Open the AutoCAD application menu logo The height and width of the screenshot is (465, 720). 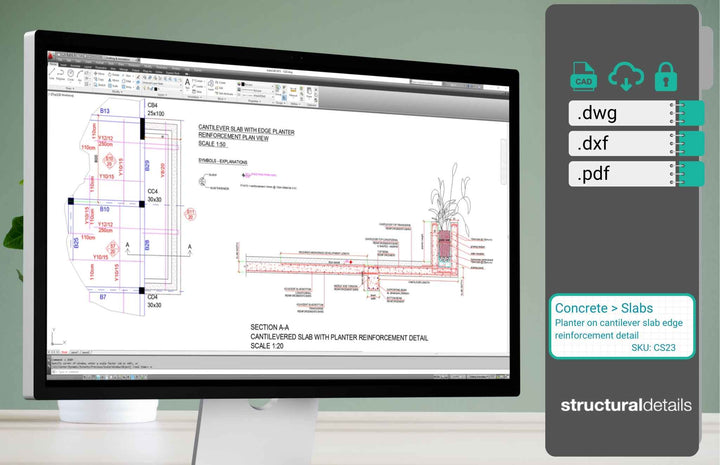51,56
